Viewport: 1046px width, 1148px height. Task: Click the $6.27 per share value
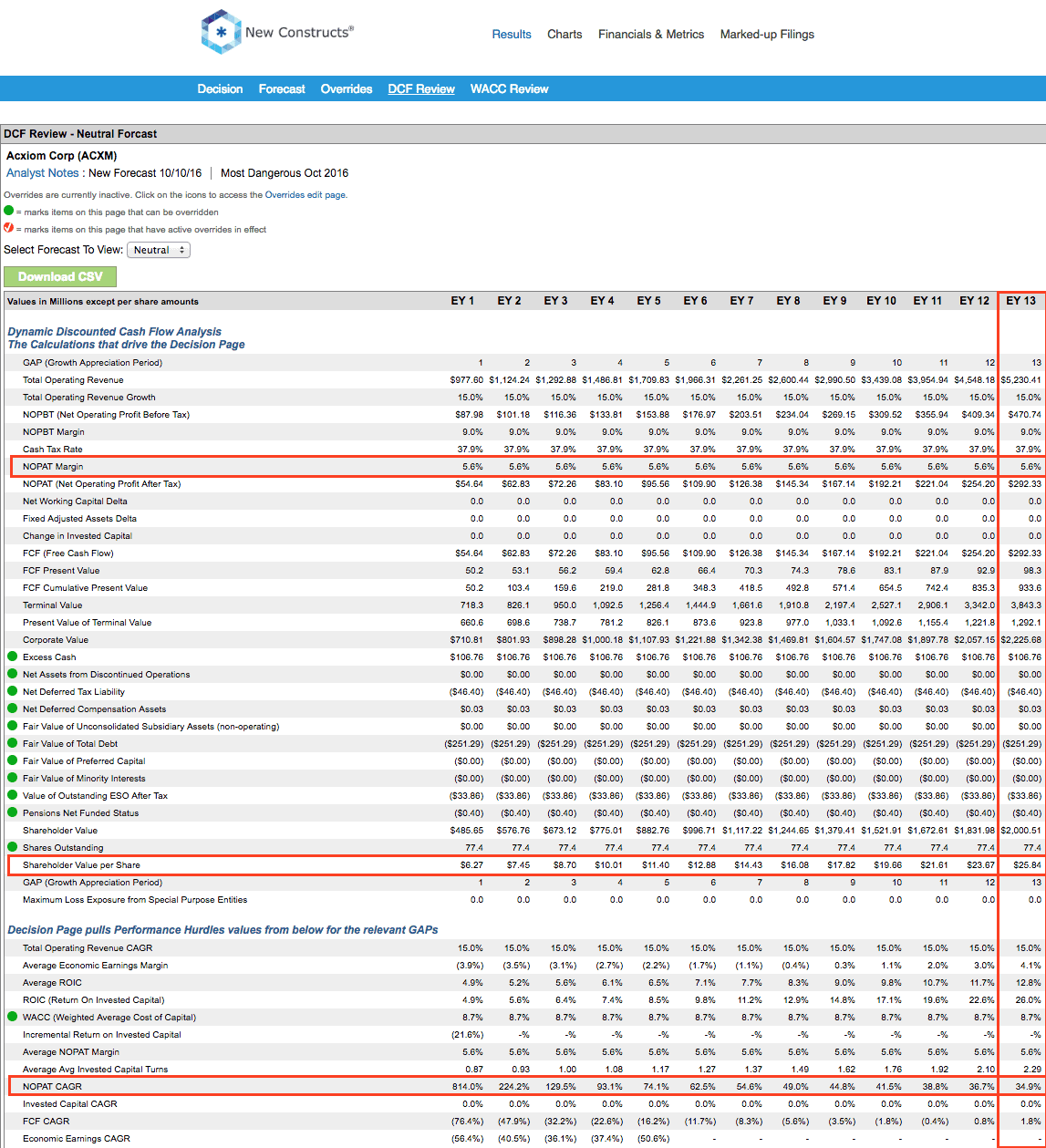pyautogui.click(x=471, y=864)
